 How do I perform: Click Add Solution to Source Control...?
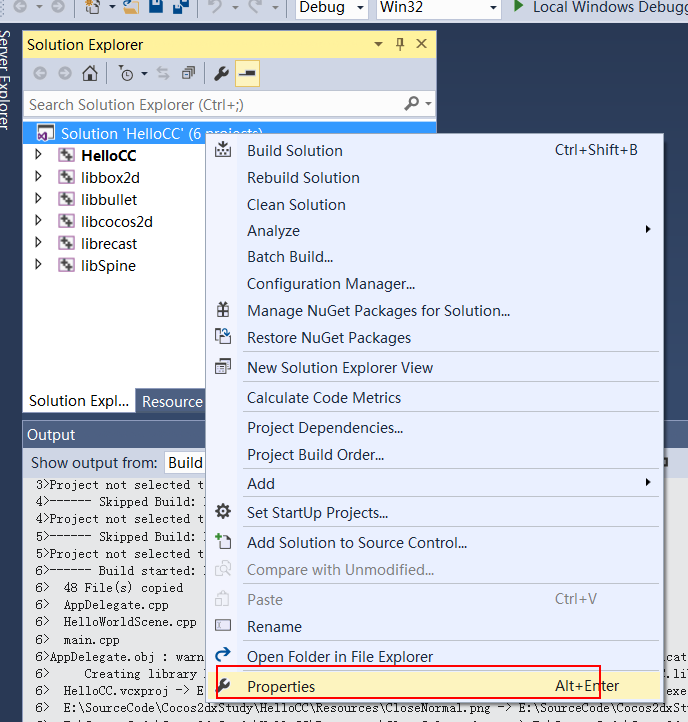[435, 542]
